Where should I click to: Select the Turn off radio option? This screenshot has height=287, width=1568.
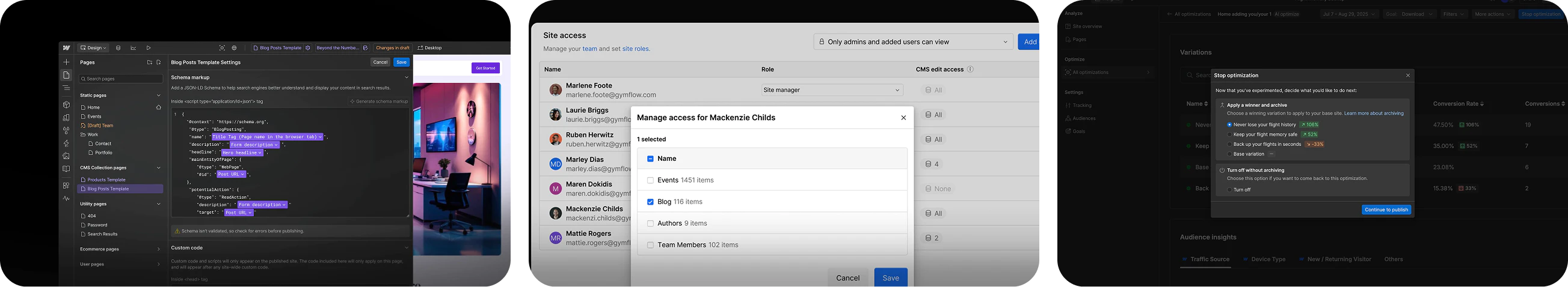pyautogui.click(x=1229, y=190)
